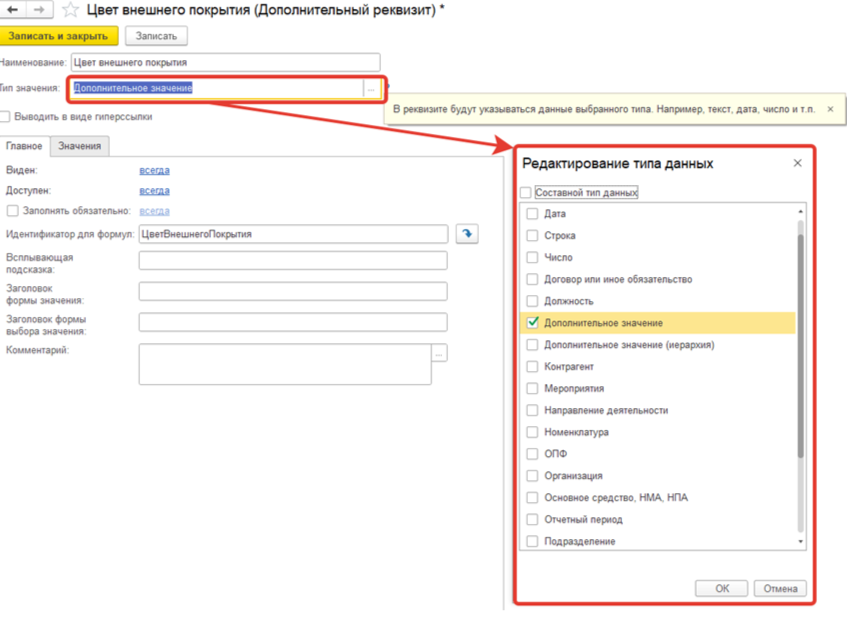Click the Записать и закрыть button
847x620 pixels.
58,36
